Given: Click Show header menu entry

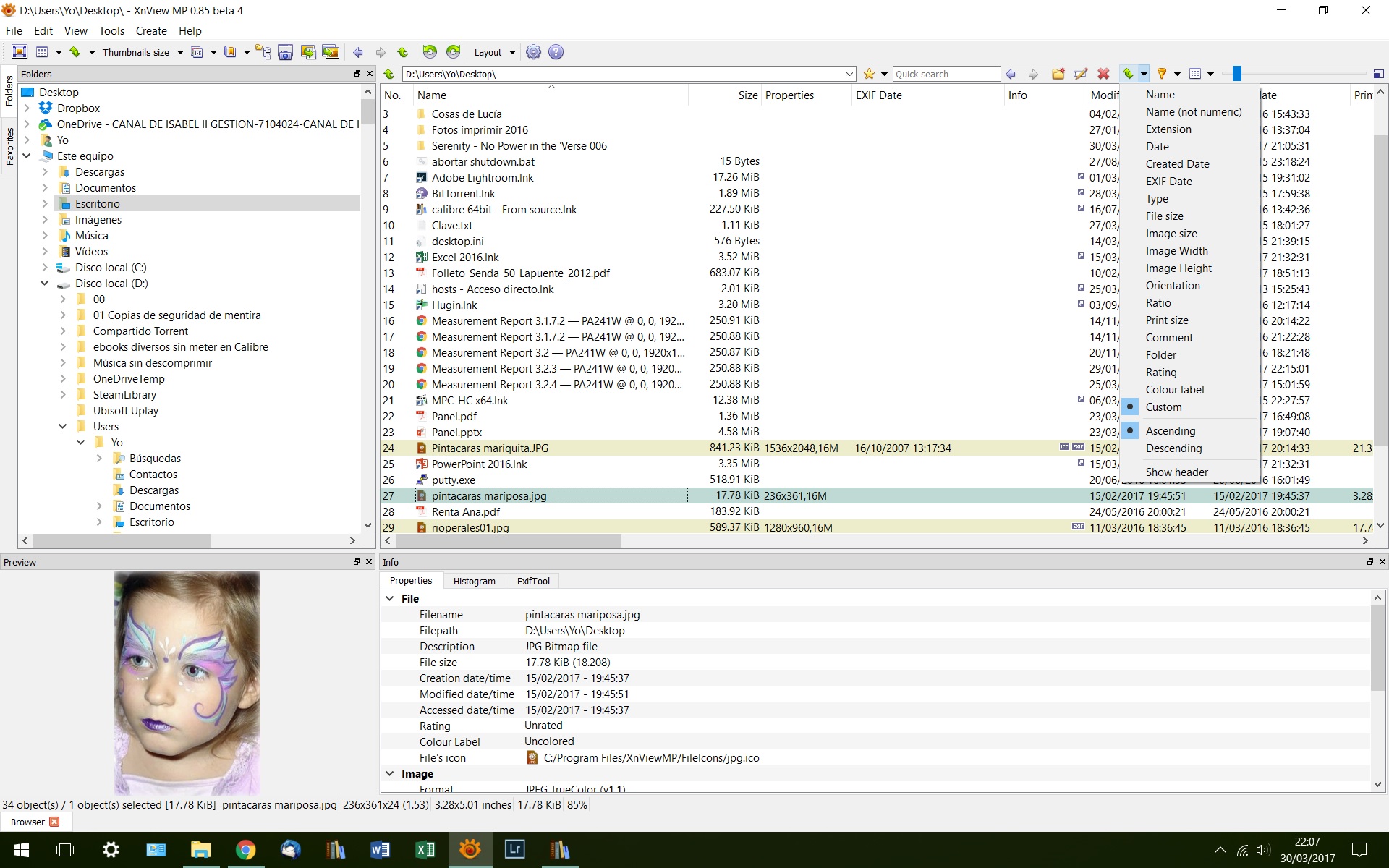Looking at the screenshot, I should 1176,472.
